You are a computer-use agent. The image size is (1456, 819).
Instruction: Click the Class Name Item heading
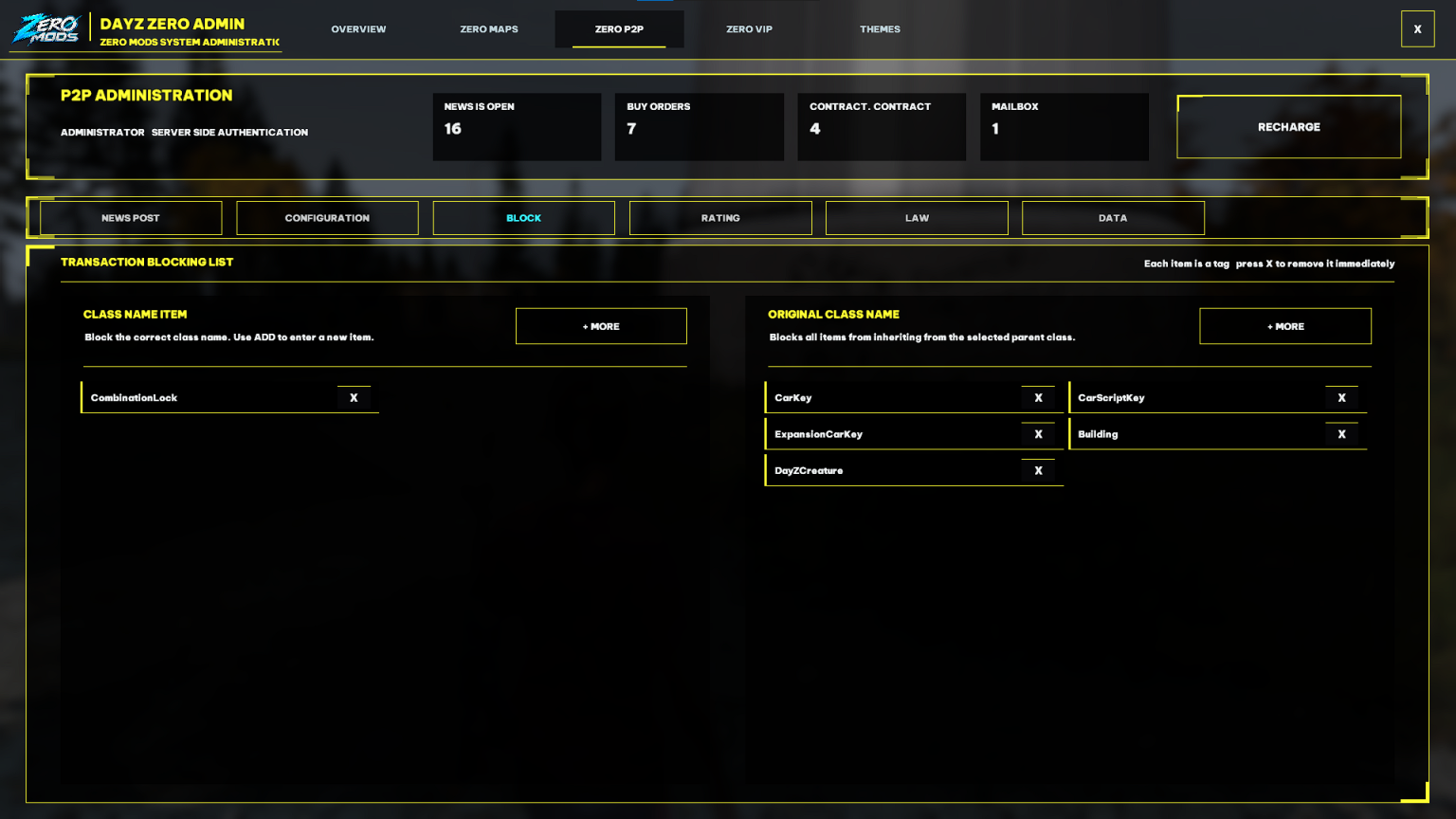pyautogui.click(x=136, y=315)
